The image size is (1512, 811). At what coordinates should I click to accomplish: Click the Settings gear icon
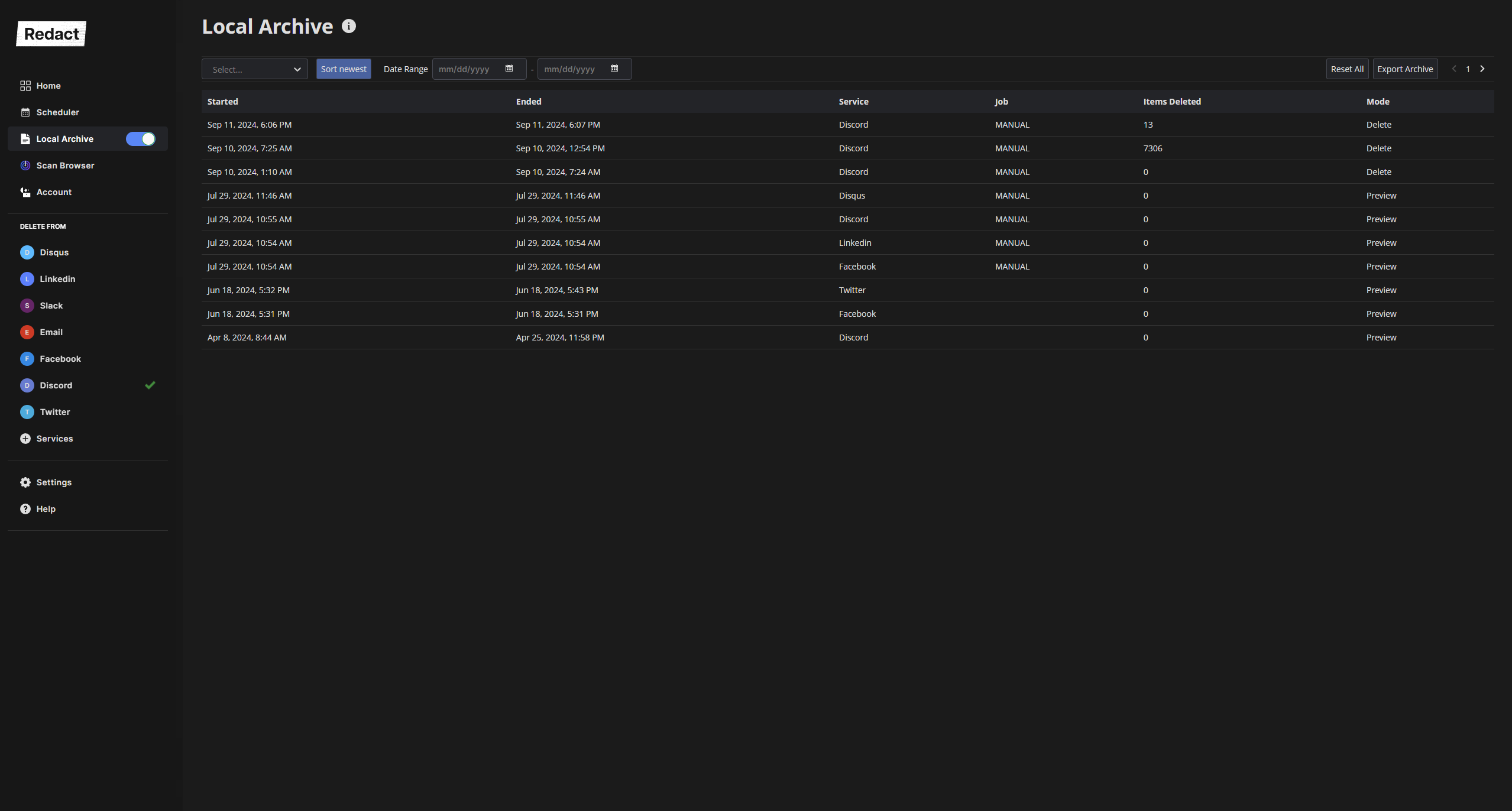(25, 482)
